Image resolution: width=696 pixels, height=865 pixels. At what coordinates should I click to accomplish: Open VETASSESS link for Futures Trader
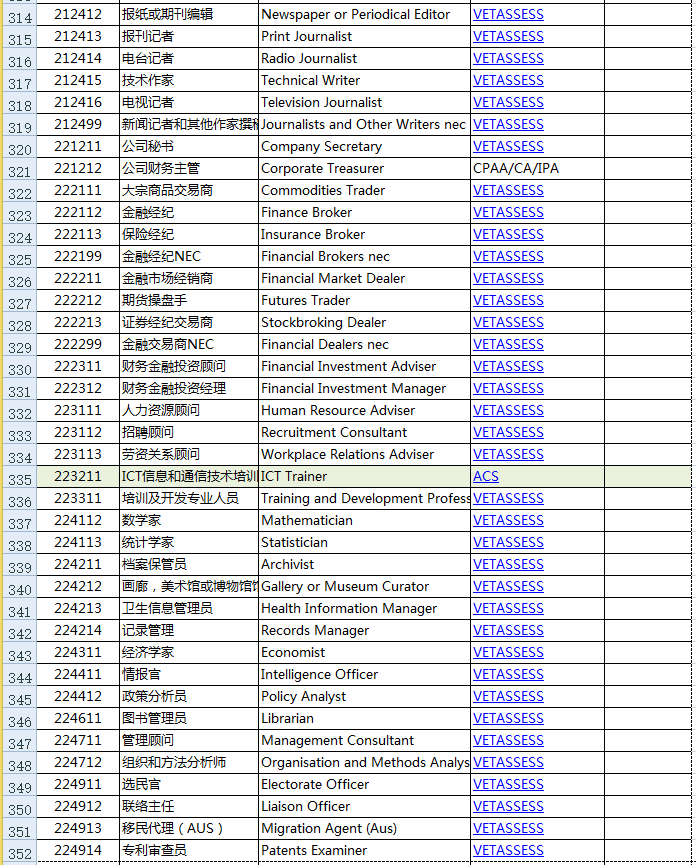point(508,301)
